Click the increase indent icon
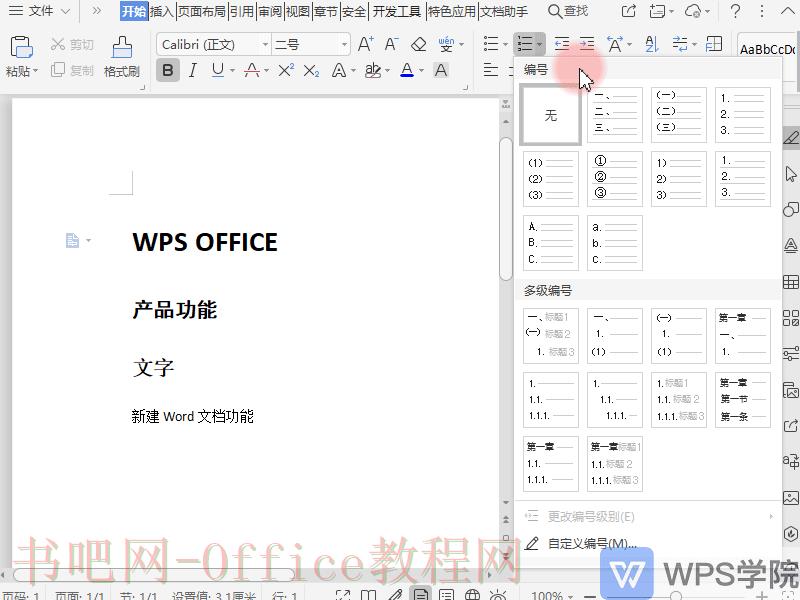This screenshot has height=600, width=800. pyautogui.click(x=587, y=44)
